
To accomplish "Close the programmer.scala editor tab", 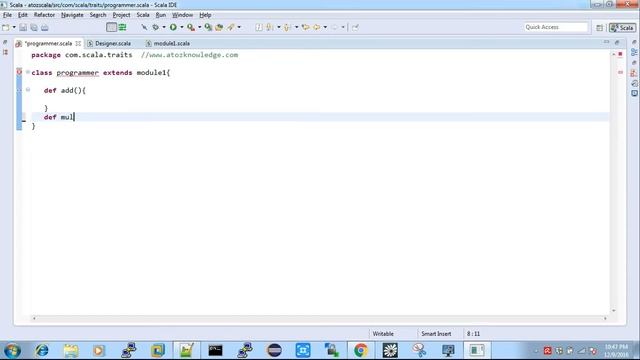I will (78, 43).
